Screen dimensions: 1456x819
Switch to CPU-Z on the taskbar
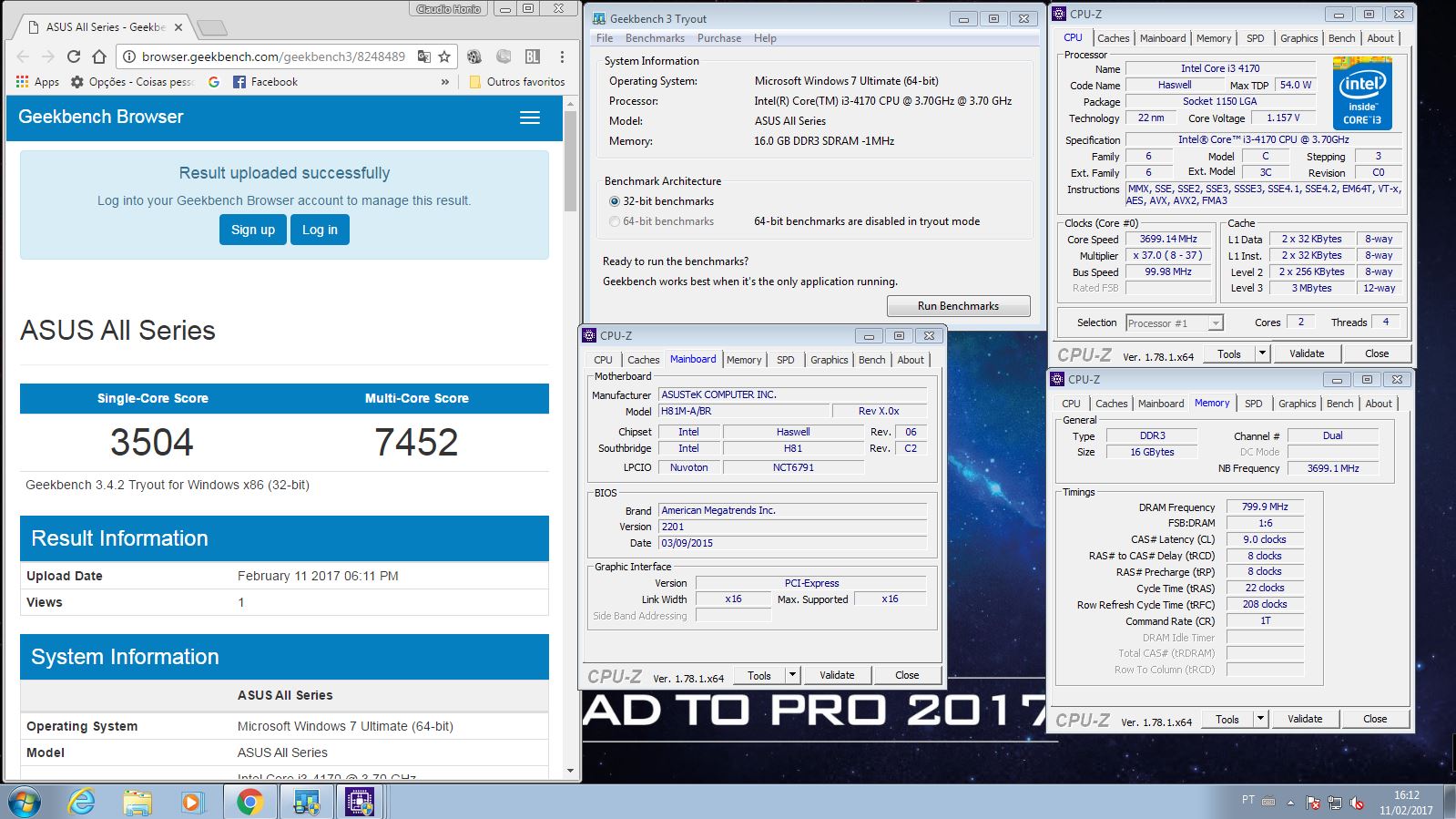361,802
